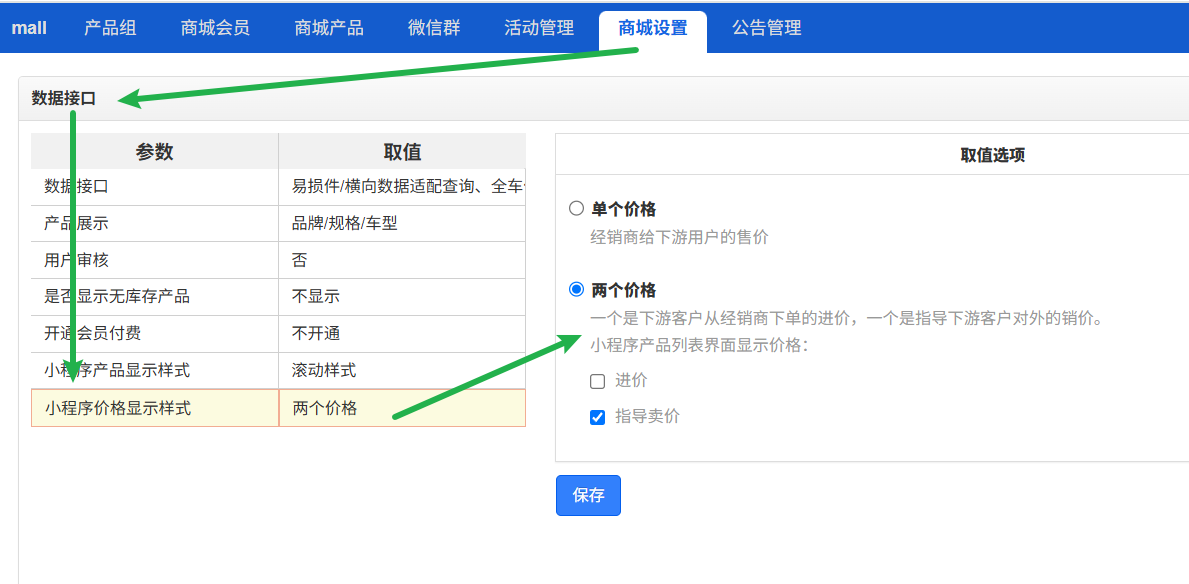
Task: Go to the 商城产品 tab
Action: (x=329, y=28)
